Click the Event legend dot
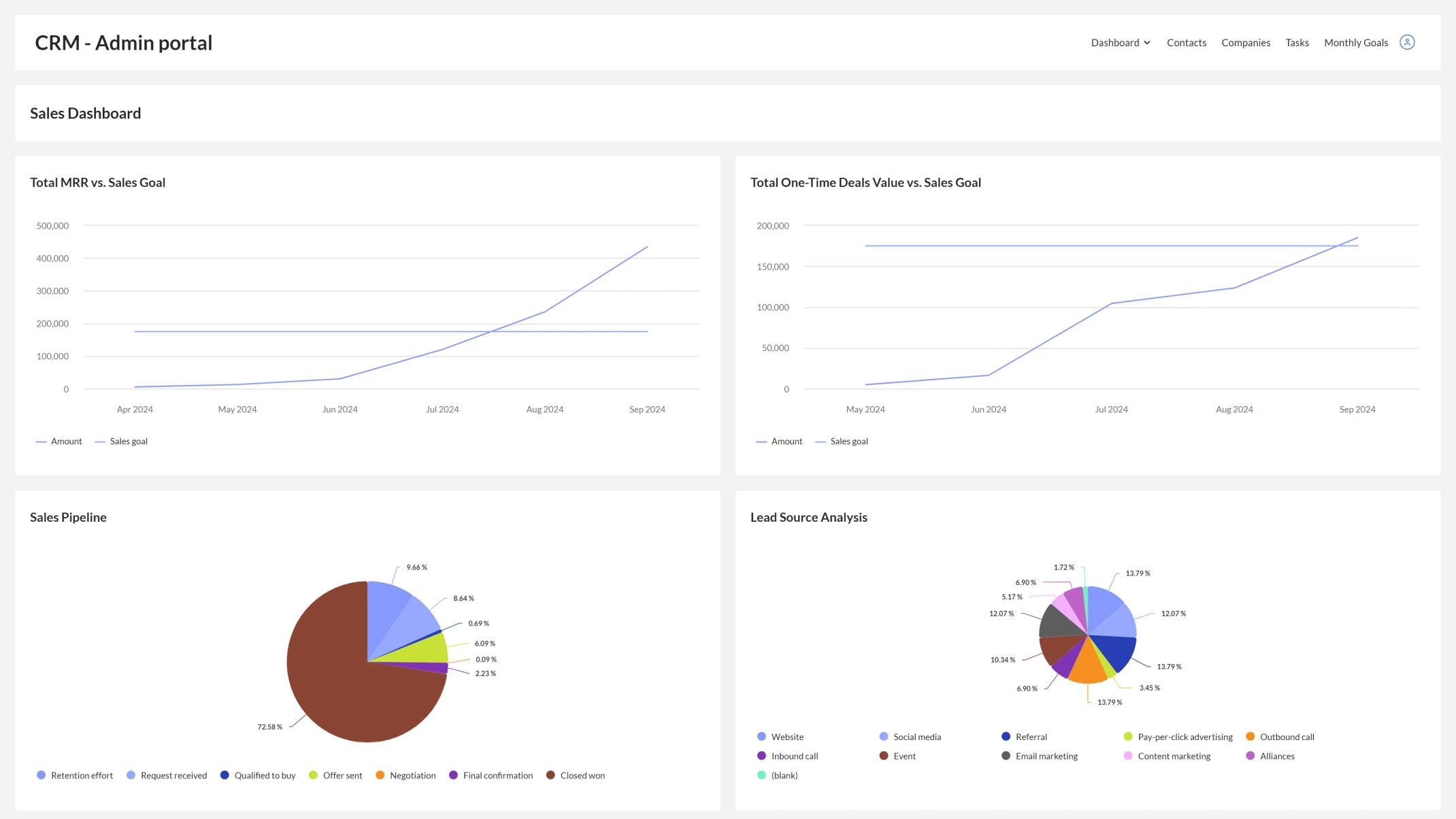The image size is (1456, 819). 884,756
